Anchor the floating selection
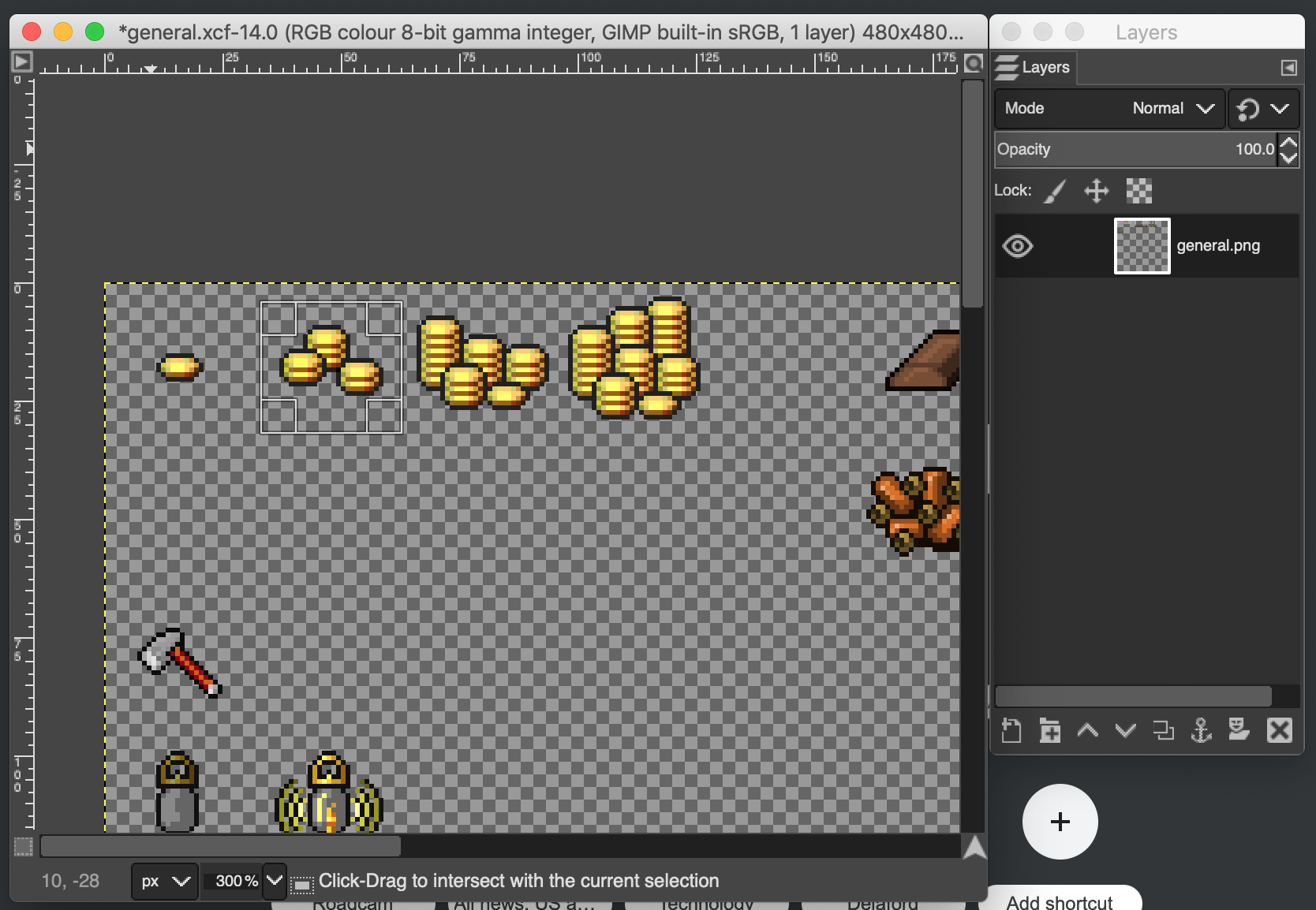 pos(1201,731)
